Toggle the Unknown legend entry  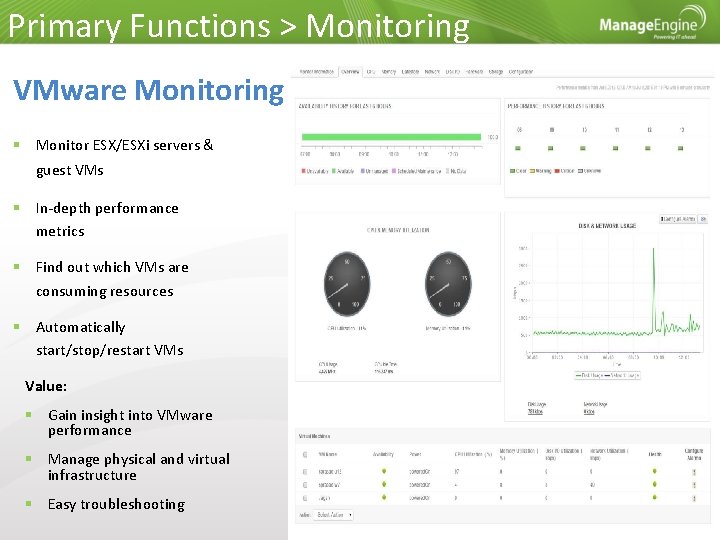click(589, 171)
